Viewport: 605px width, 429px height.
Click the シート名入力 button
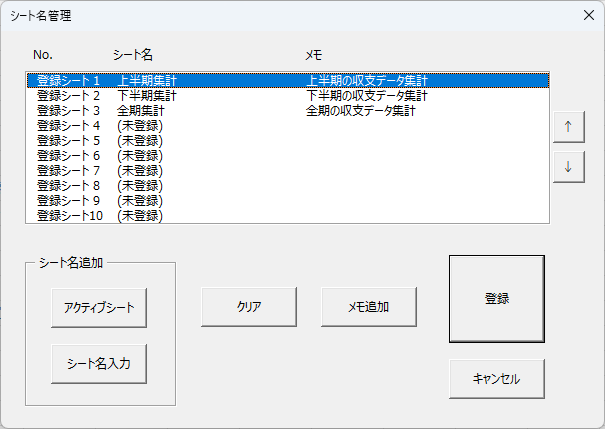click(99, 364)
